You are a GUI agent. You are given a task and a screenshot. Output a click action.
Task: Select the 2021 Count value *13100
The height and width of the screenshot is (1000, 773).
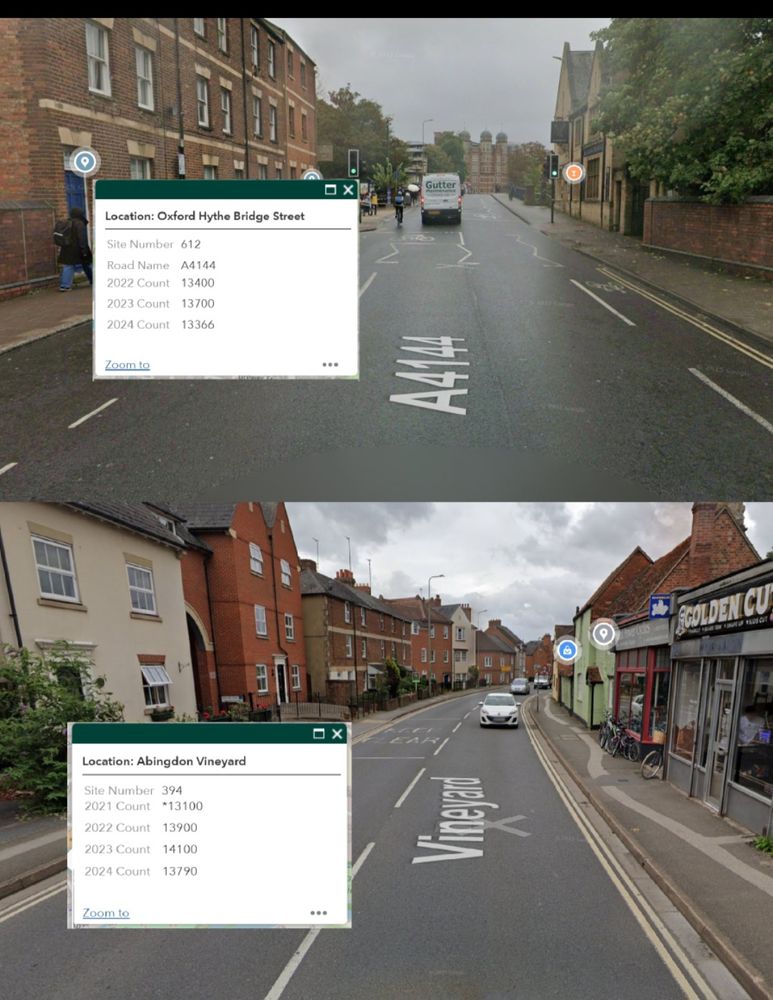click(182, 806)
